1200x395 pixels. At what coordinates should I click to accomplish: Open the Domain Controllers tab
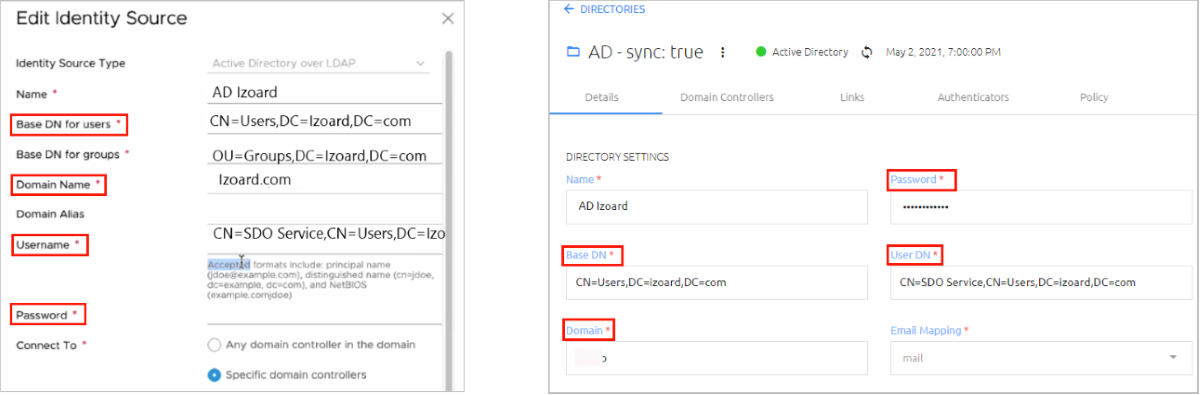coord(727,97)
